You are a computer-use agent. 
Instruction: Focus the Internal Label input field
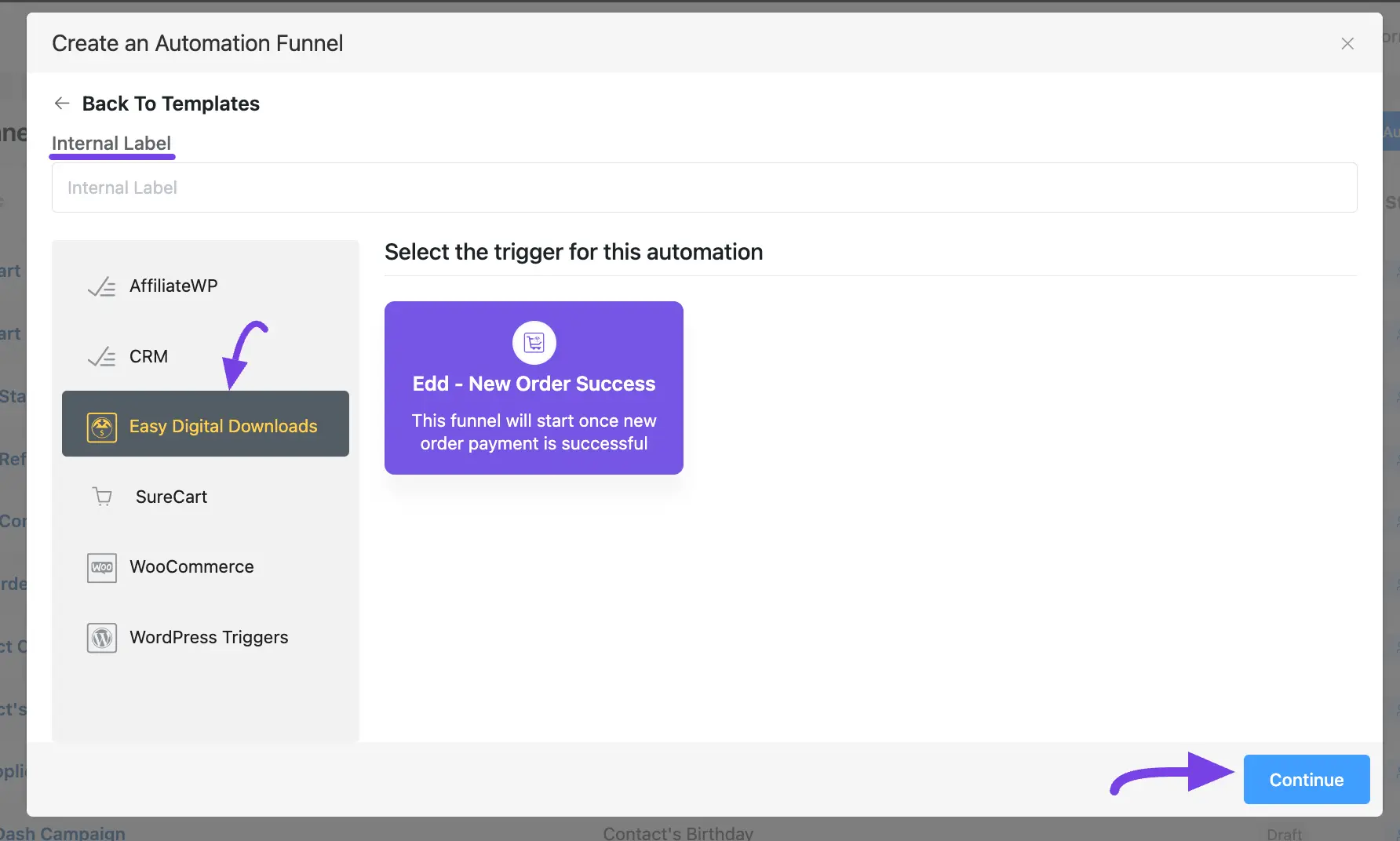click(704, 187)
